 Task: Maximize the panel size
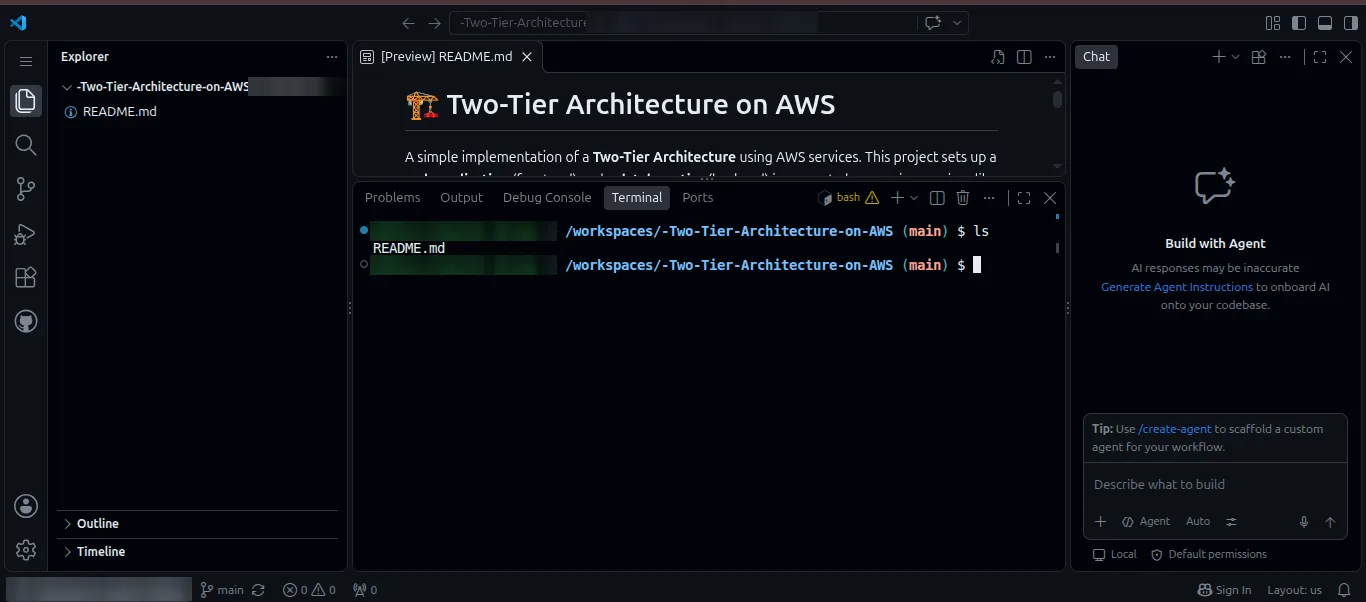(x=1024, y=198)
